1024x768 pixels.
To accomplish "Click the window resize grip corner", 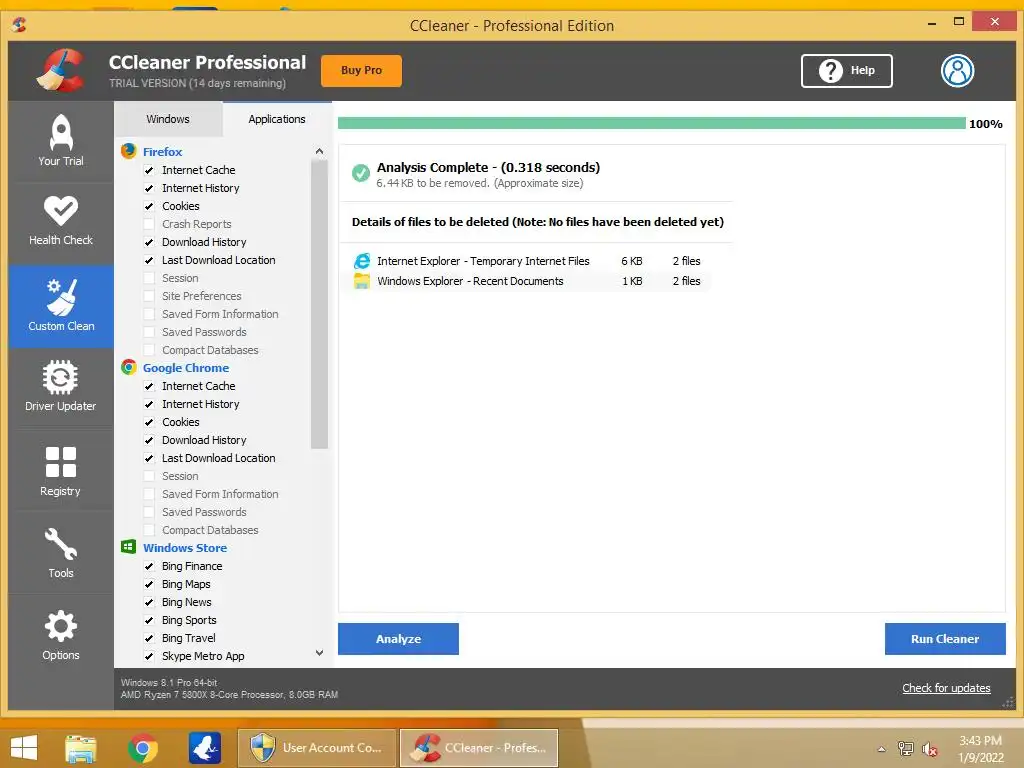I will (x=1008, y=702).
